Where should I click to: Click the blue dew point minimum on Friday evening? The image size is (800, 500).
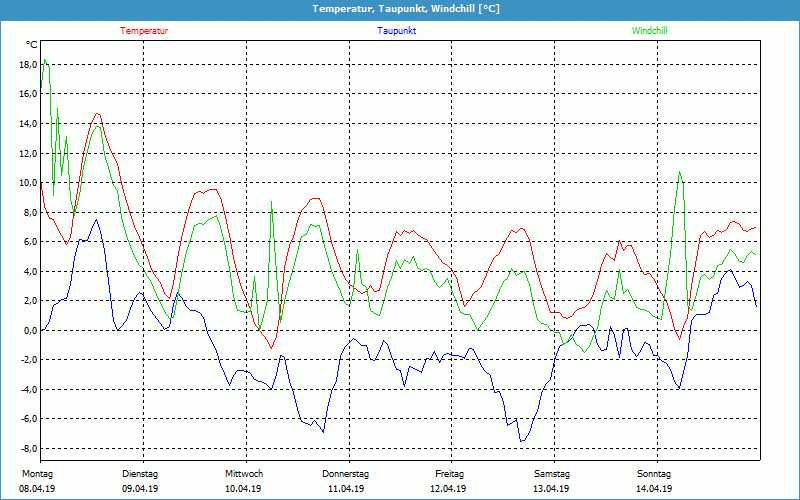[x=521, y=441]
